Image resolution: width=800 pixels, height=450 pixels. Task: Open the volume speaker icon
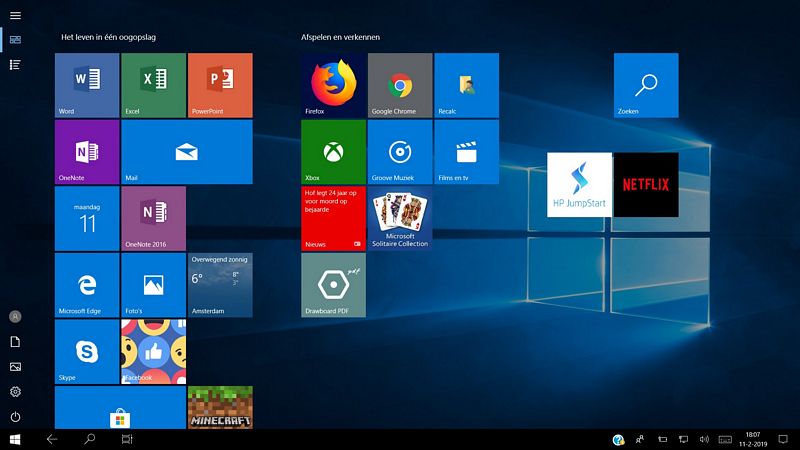705,439
